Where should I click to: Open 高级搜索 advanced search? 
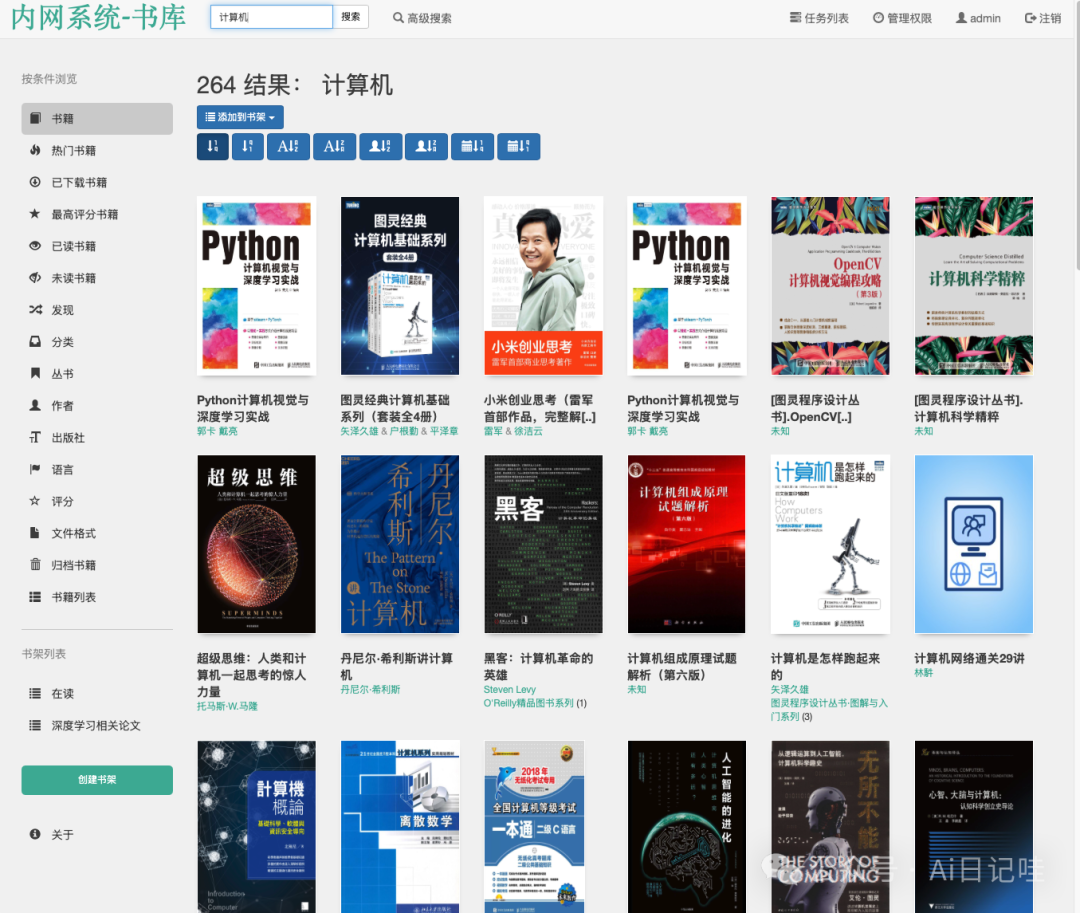(422, 18)
